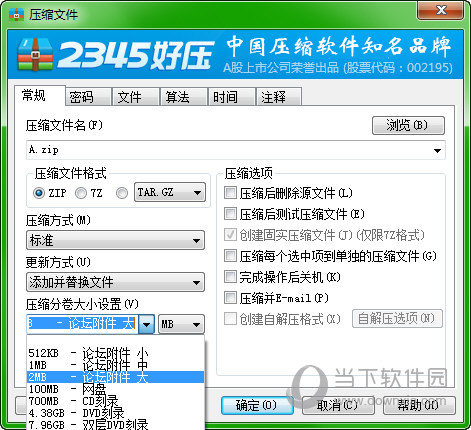Enable 压缩后删除源文件 checkbox
The image size is (471, 430).
[x=230, y=193]
